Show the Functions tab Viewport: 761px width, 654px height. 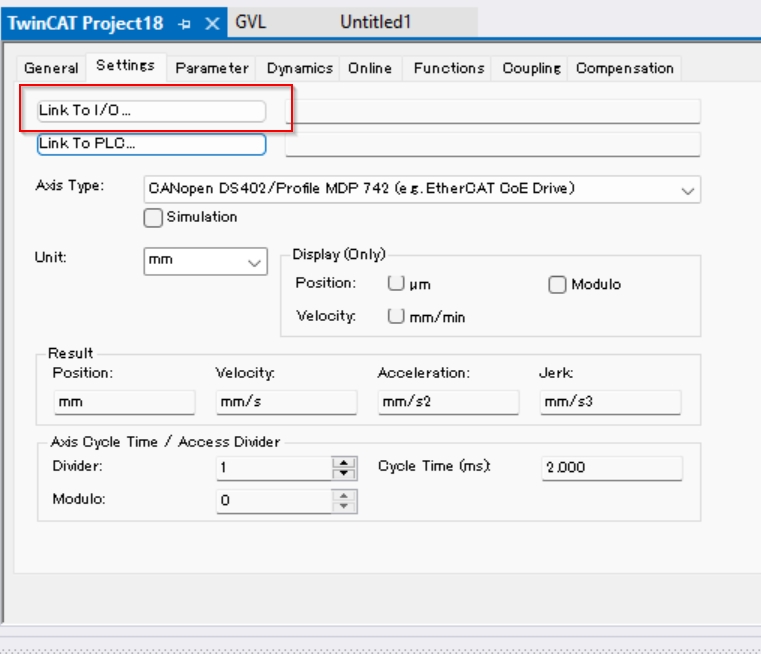pos(449,68)
